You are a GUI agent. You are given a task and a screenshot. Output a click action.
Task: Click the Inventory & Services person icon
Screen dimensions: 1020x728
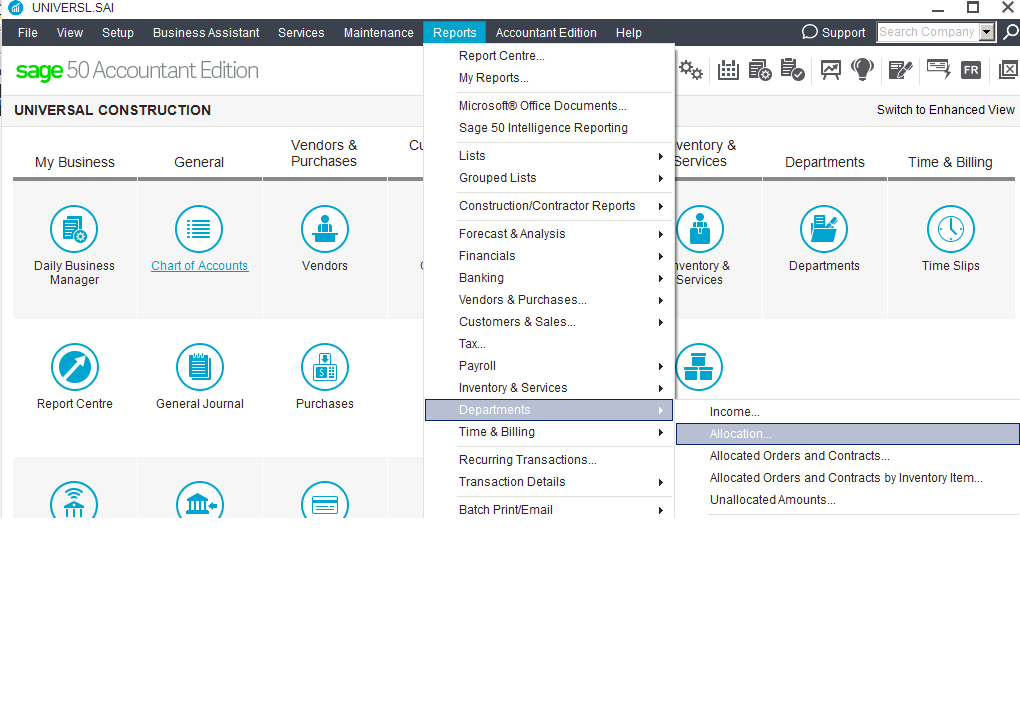click(x=699, y=229)
